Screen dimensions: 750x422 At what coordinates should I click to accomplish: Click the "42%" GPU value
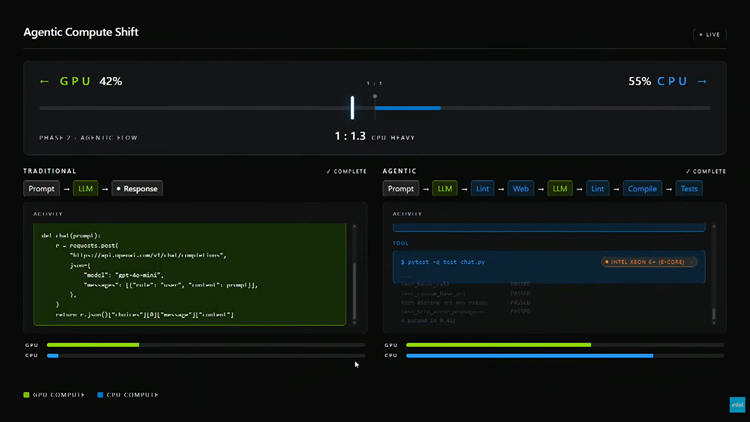pos(110,81)
